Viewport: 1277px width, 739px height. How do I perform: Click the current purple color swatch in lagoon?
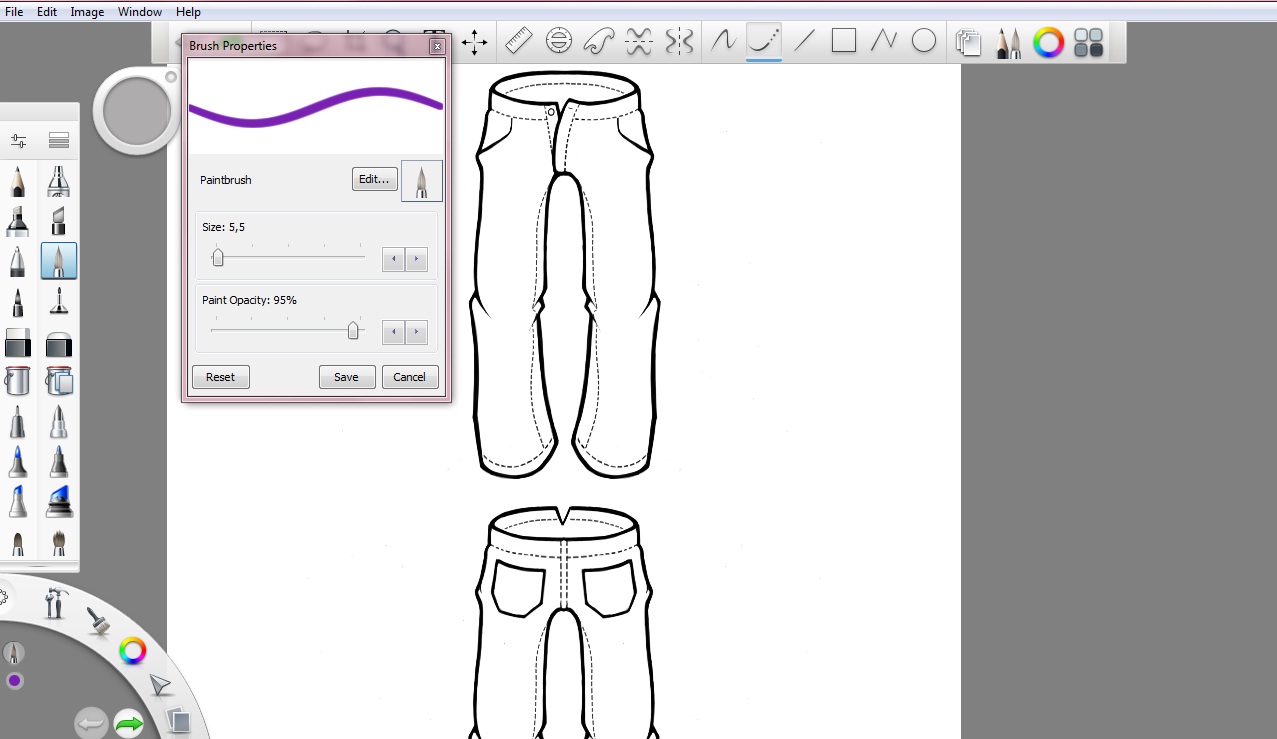tap(14, 681)
